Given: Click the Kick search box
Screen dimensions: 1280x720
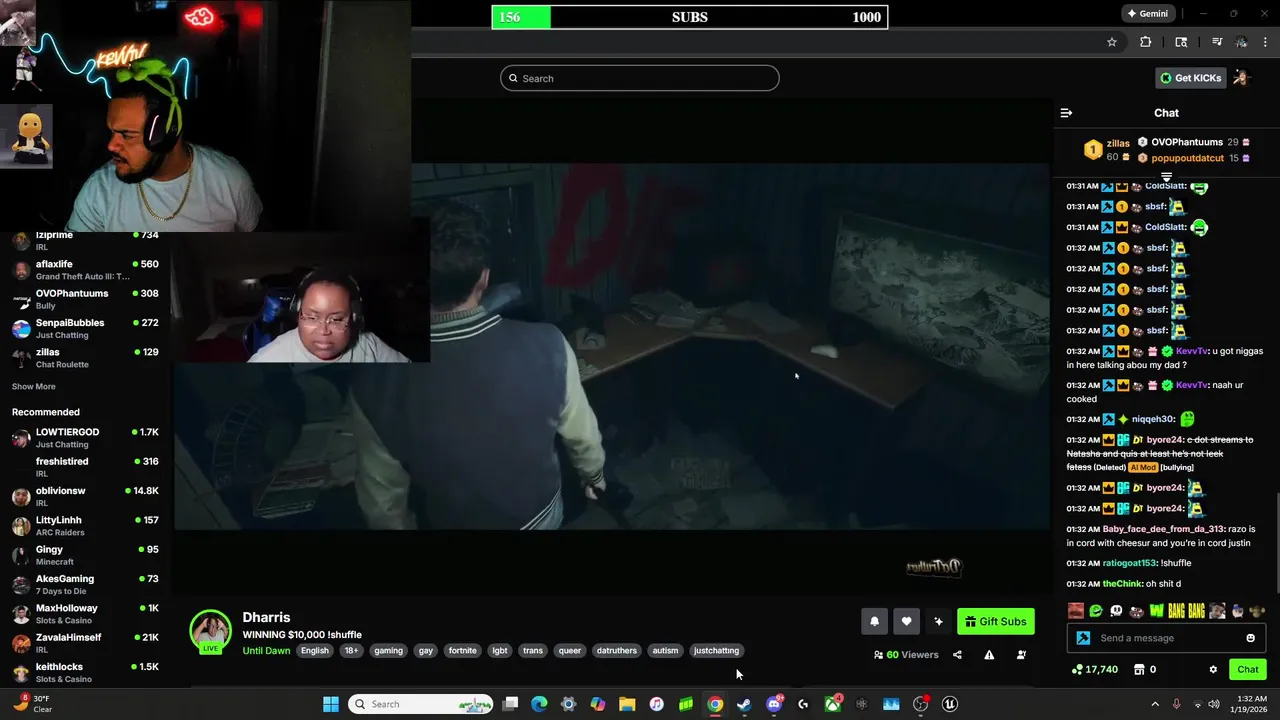Looking at the screenshot, I should tap(640, 78).
